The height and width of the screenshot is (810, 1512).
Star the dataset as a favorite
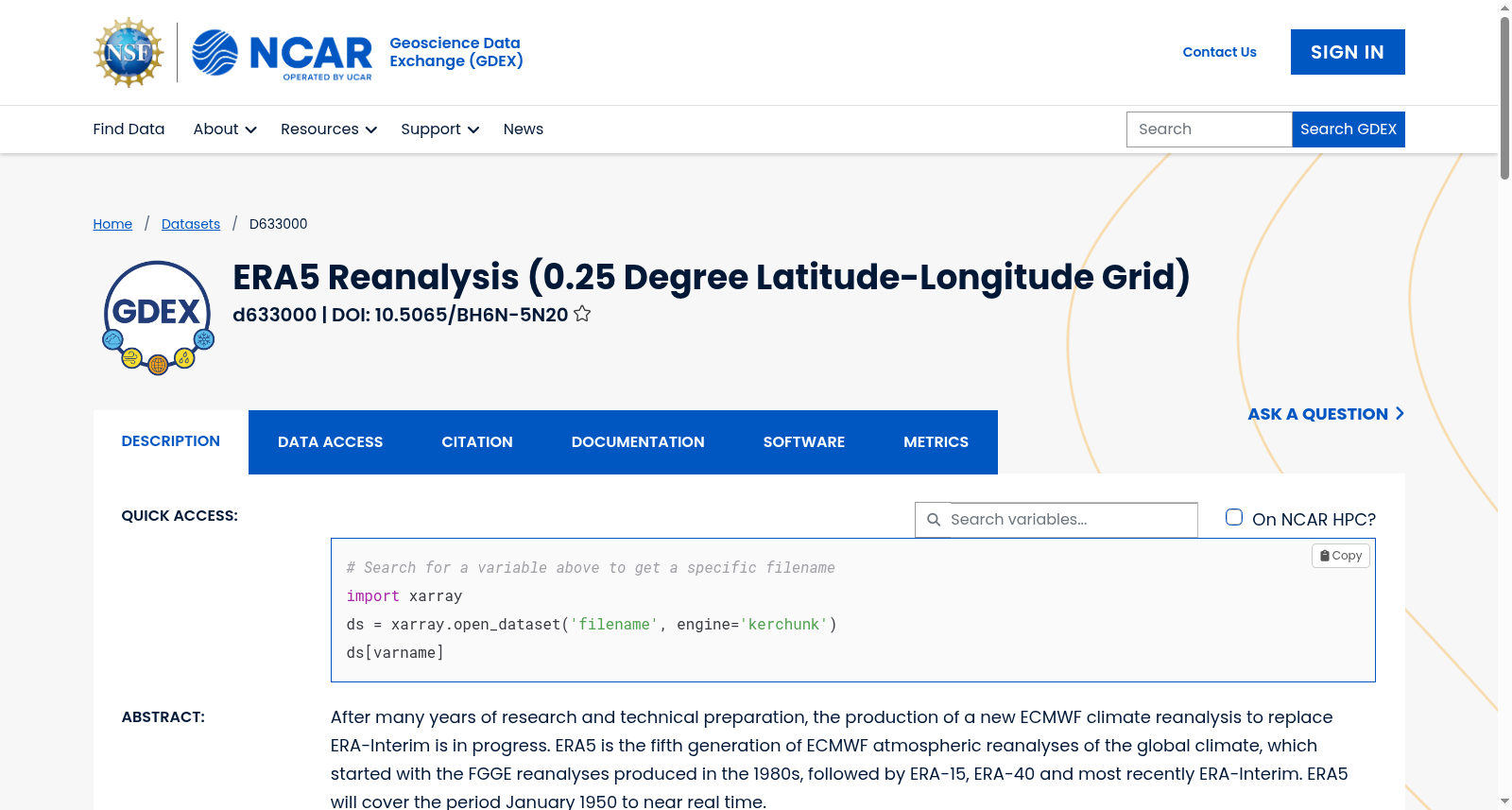coord(582,314)
